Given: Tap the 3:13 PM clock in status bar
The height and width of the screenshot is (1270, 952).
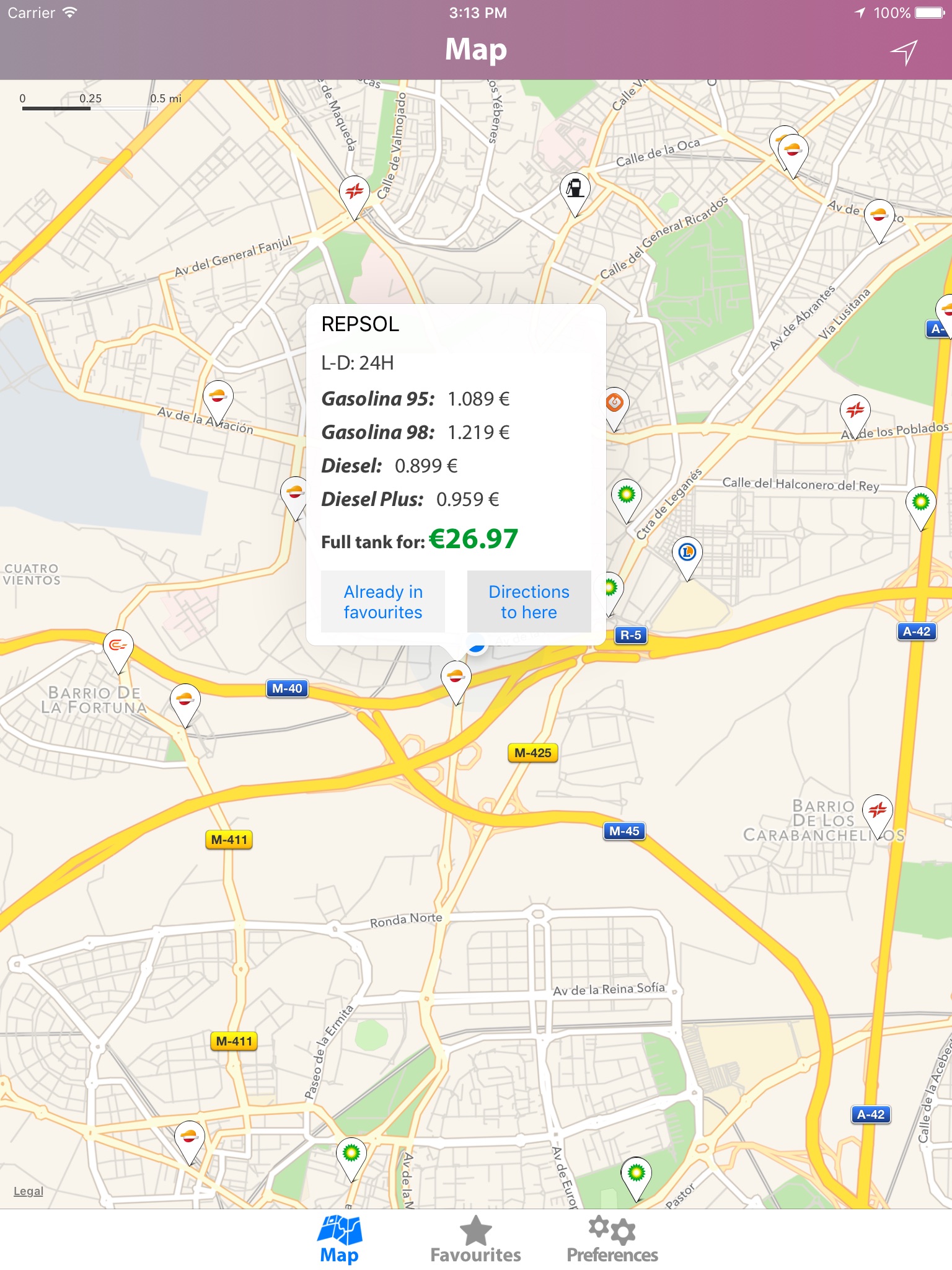Looking at the screenshot, I should 478,12.
